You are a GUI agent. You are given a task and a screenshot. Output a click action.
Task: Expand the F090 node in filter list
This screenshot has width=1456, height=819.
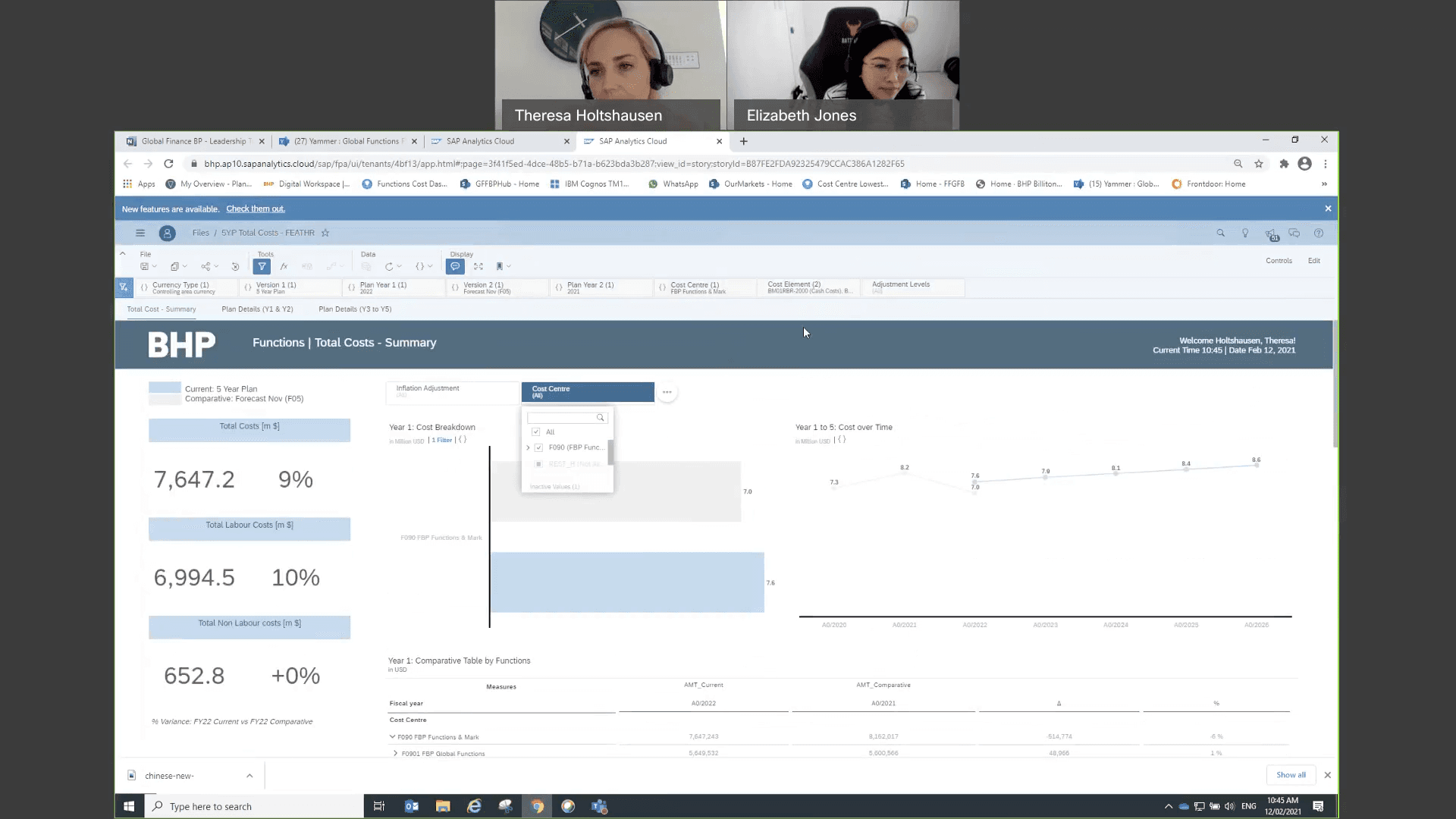528,447
